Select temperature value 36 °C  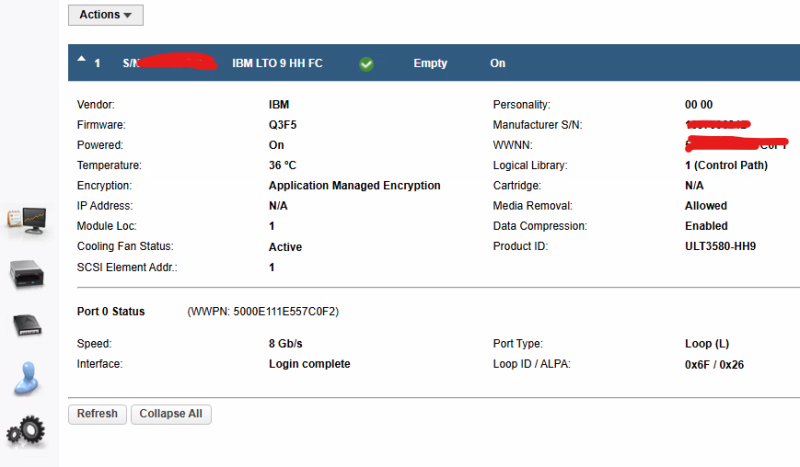(x=282, y=165)
